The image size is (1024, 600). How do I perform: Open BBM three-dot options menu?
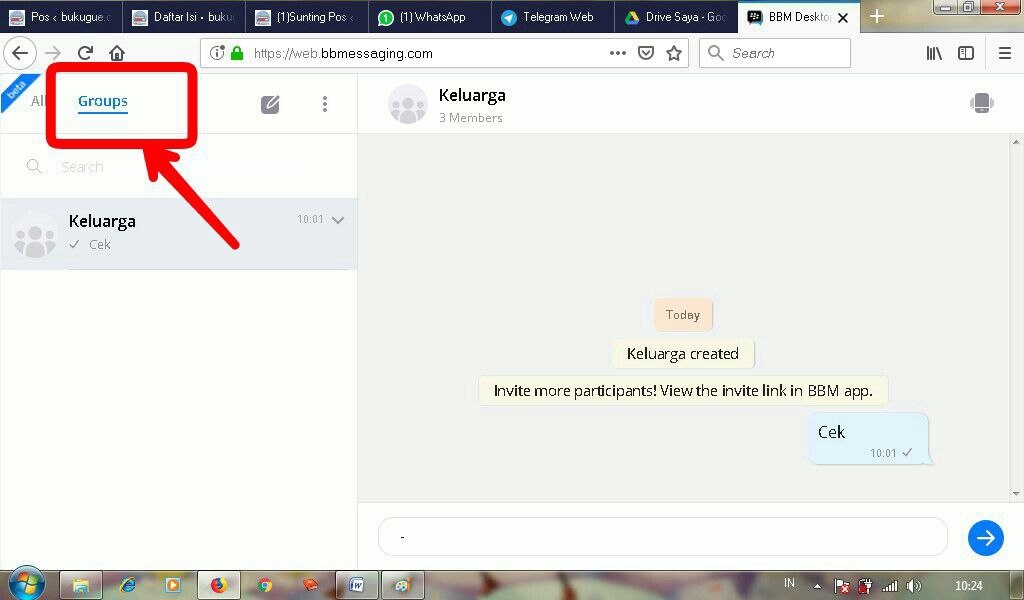[x=325, y=104]
